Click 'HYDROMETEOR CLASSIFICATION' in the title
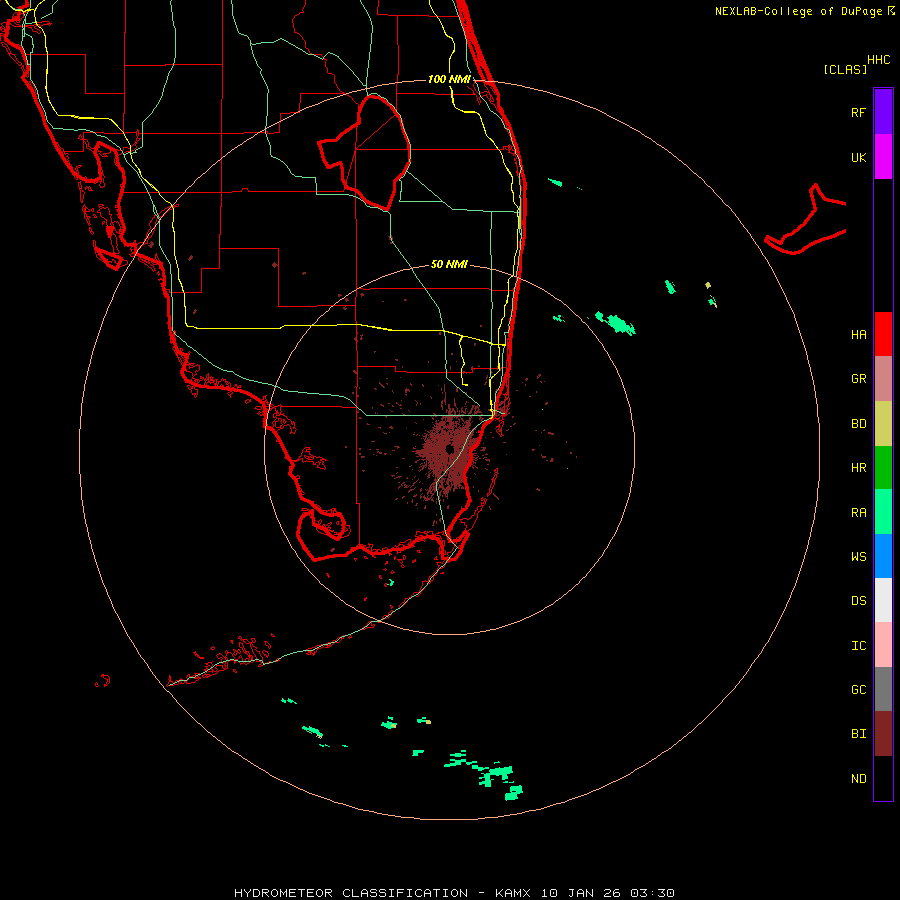Viewport: 900px width, 900px height. pyautogui.click(x=351, y=893)
